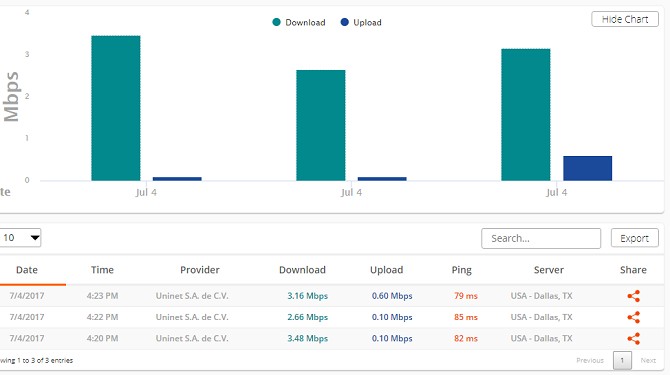This screenshot has width=670, height=375.
Task: Click the 4:20 PM time cell
Action: (x=102, y=339)
